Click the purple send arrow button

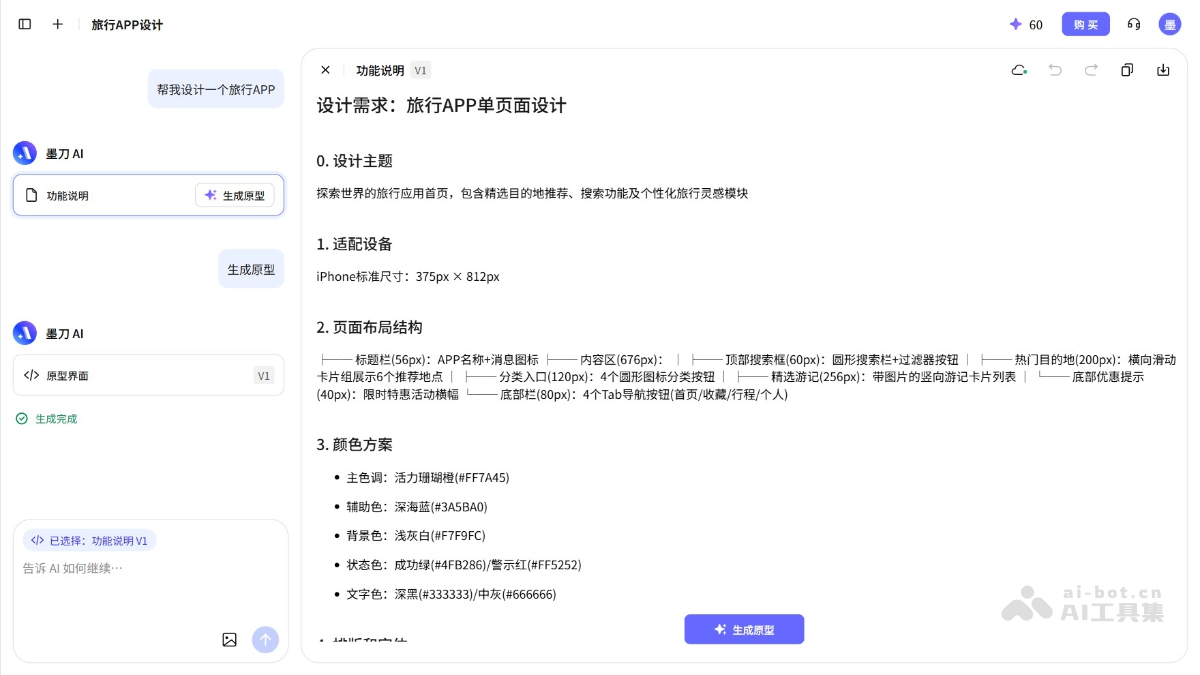pos(265,640)
